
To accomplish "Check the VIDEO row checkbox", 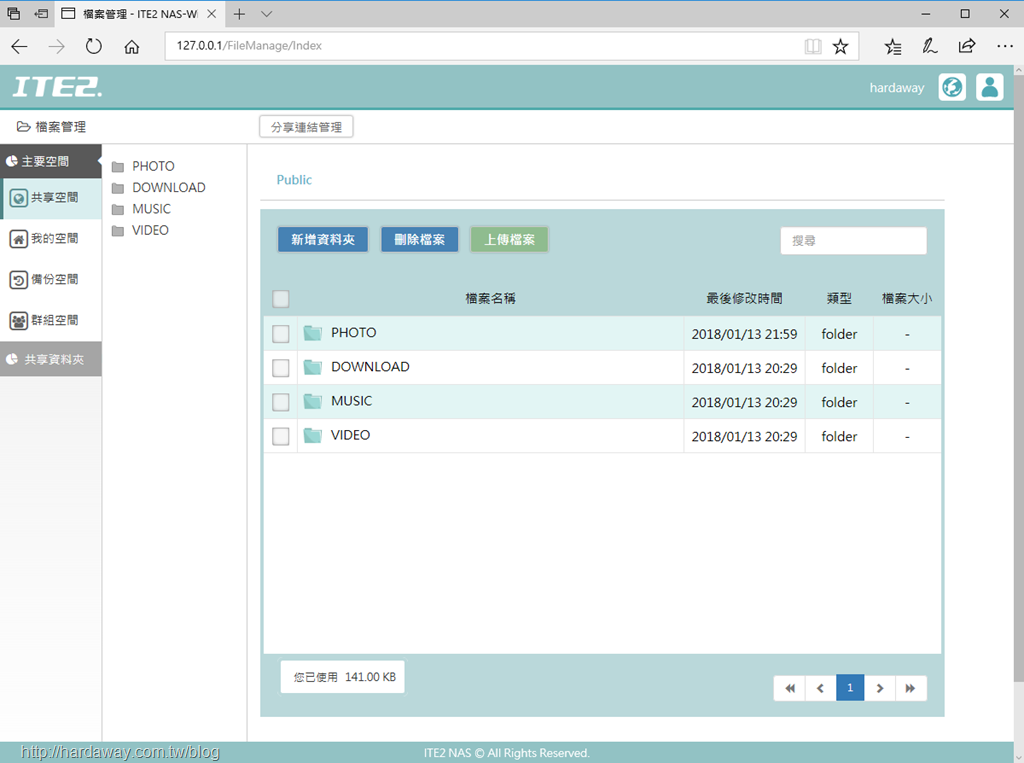I will point(281,436).
